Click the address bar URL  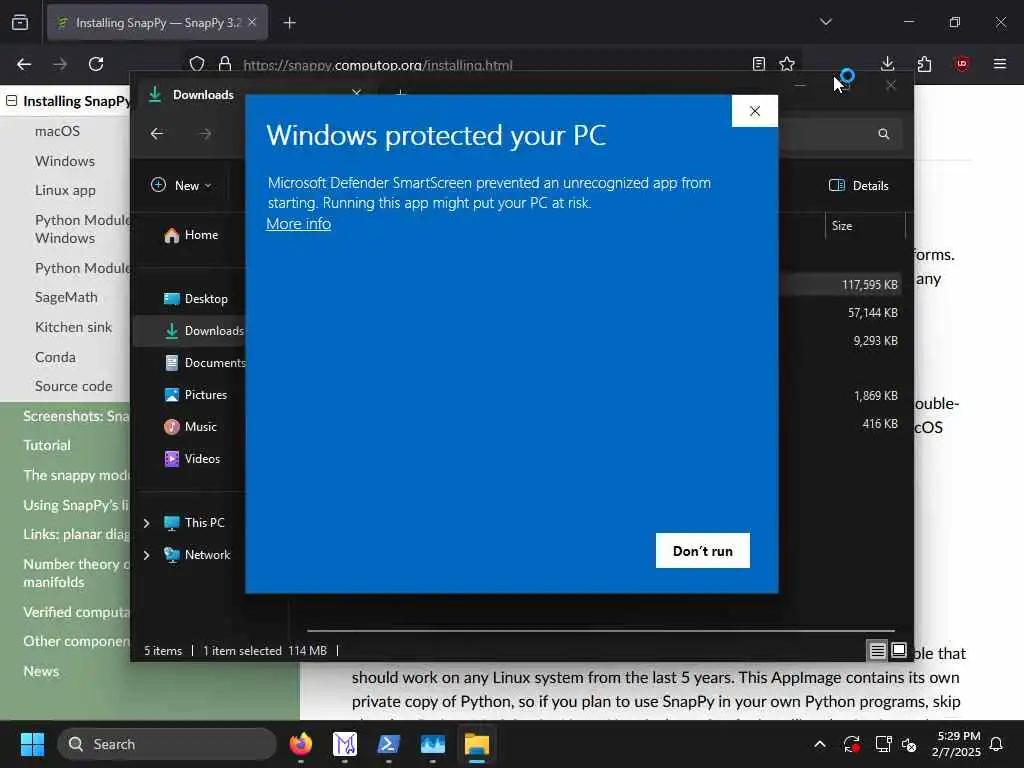(x=377, y=65)
